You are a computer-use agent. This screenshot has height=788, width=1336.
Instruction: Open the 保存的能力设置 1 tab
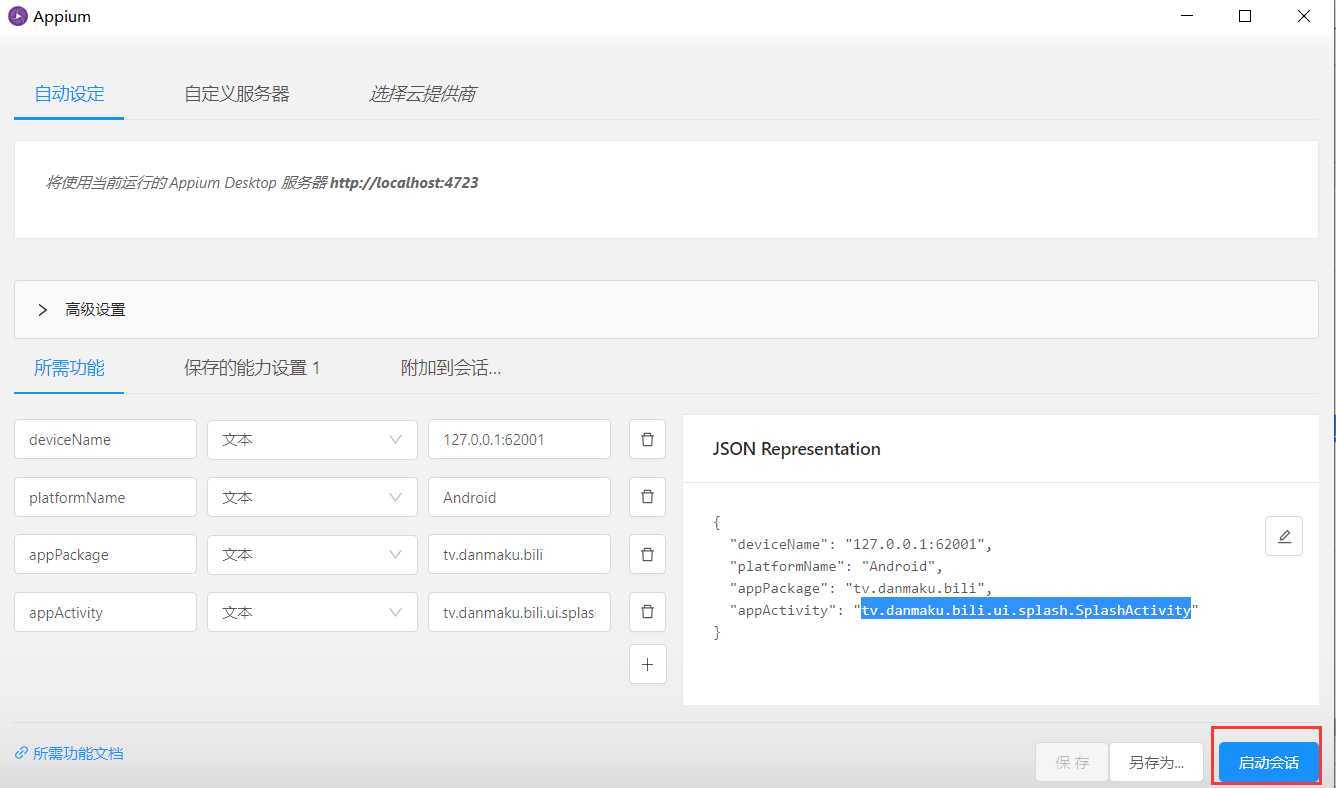(252, 367)
